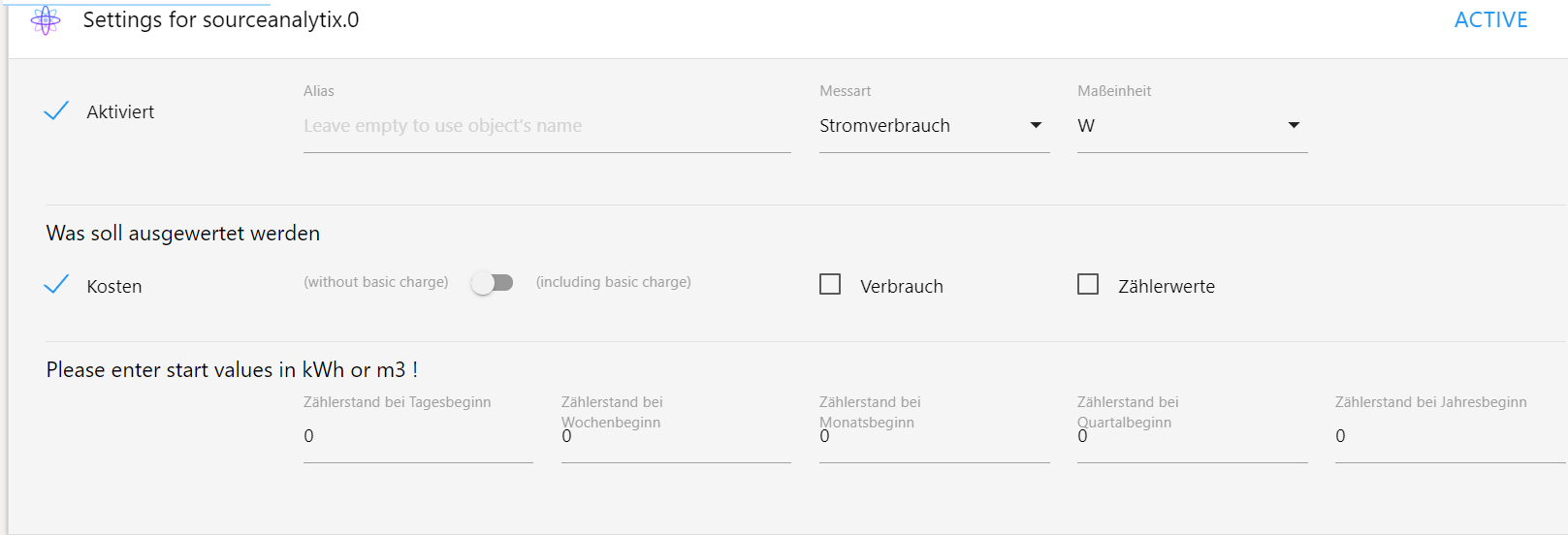Open the Maßeinheit dropdown arrow
Screen dimensions: 1568x535
[x=1294, y=125]
